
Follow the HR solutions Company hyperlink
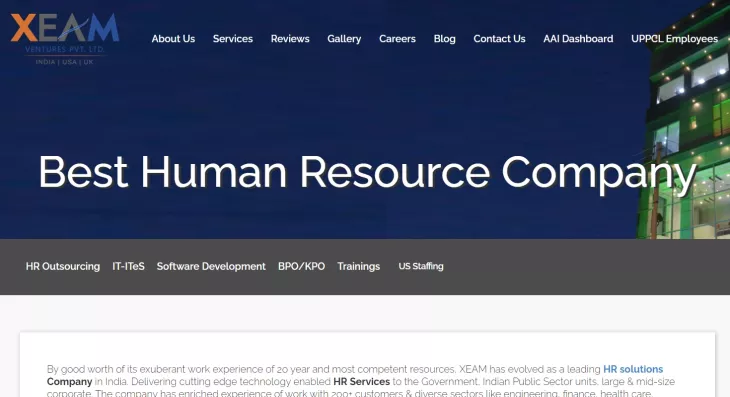pos(633,369)
